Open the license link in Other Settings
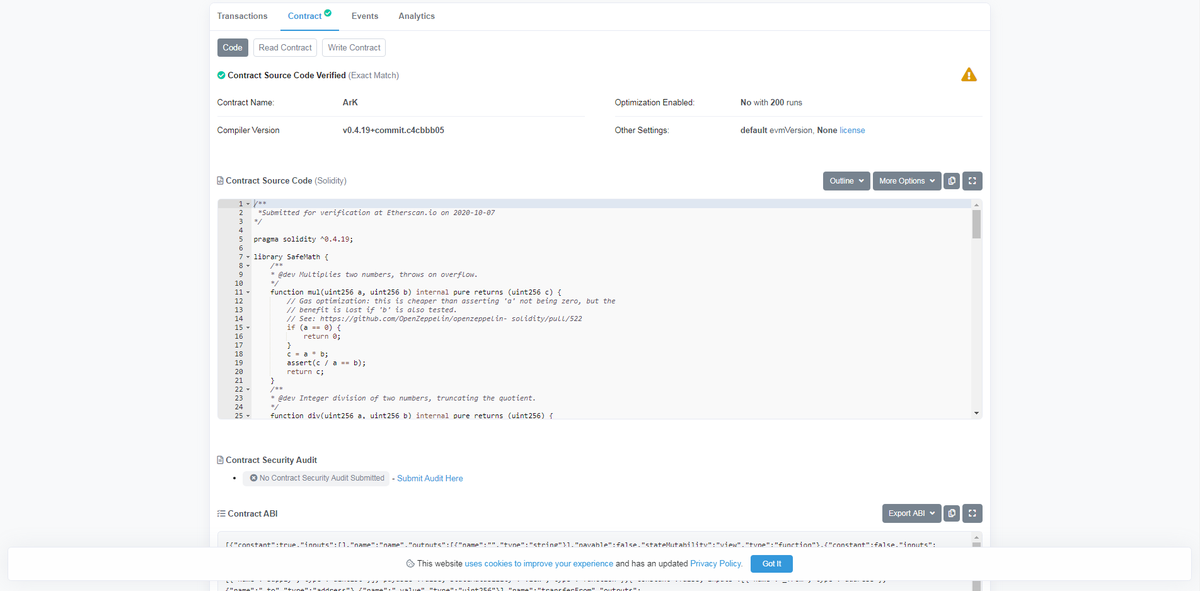The image size is (1200, 591). pos(852,130)
